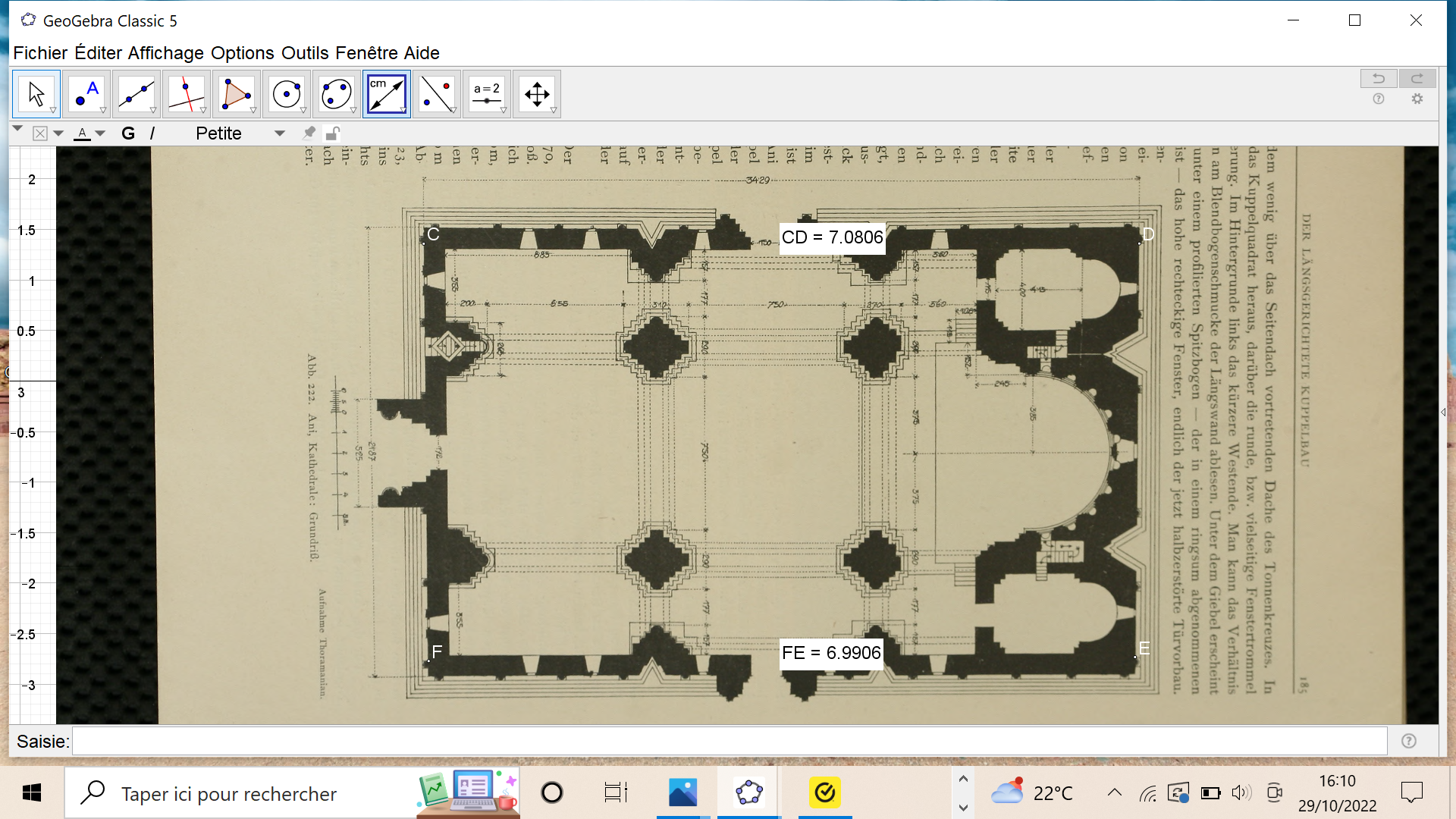Select the Point tool

coord(86,94)
